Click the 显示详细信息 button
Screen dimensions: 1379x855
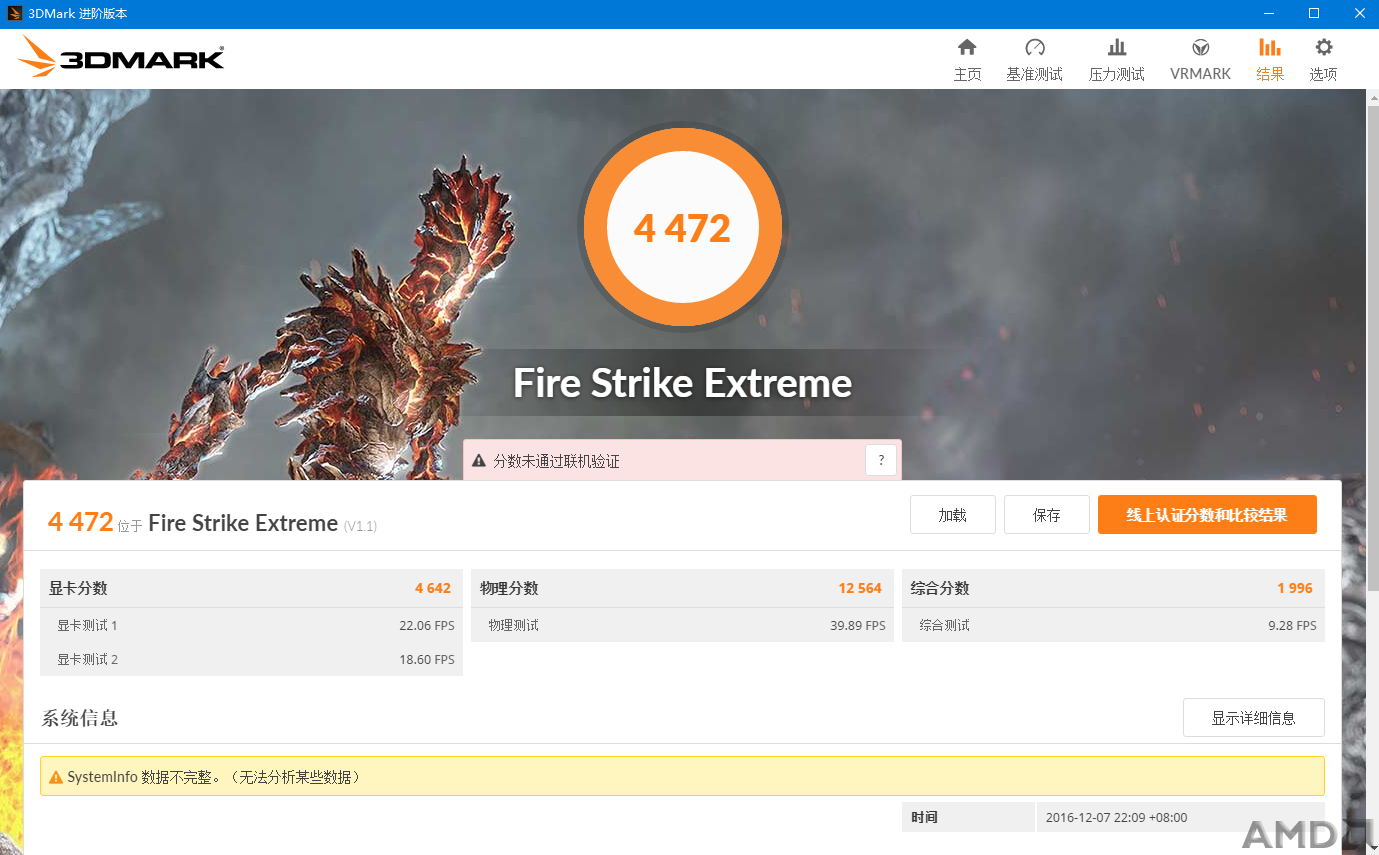coord(1254,718)
